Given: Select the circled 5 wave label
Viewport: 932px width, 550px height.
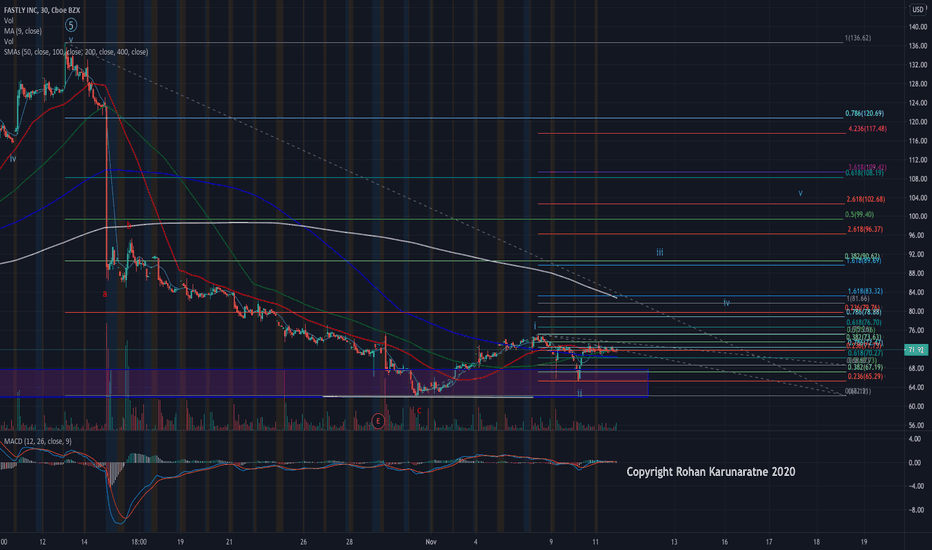Looking at the screenshot, I should 71,25.
